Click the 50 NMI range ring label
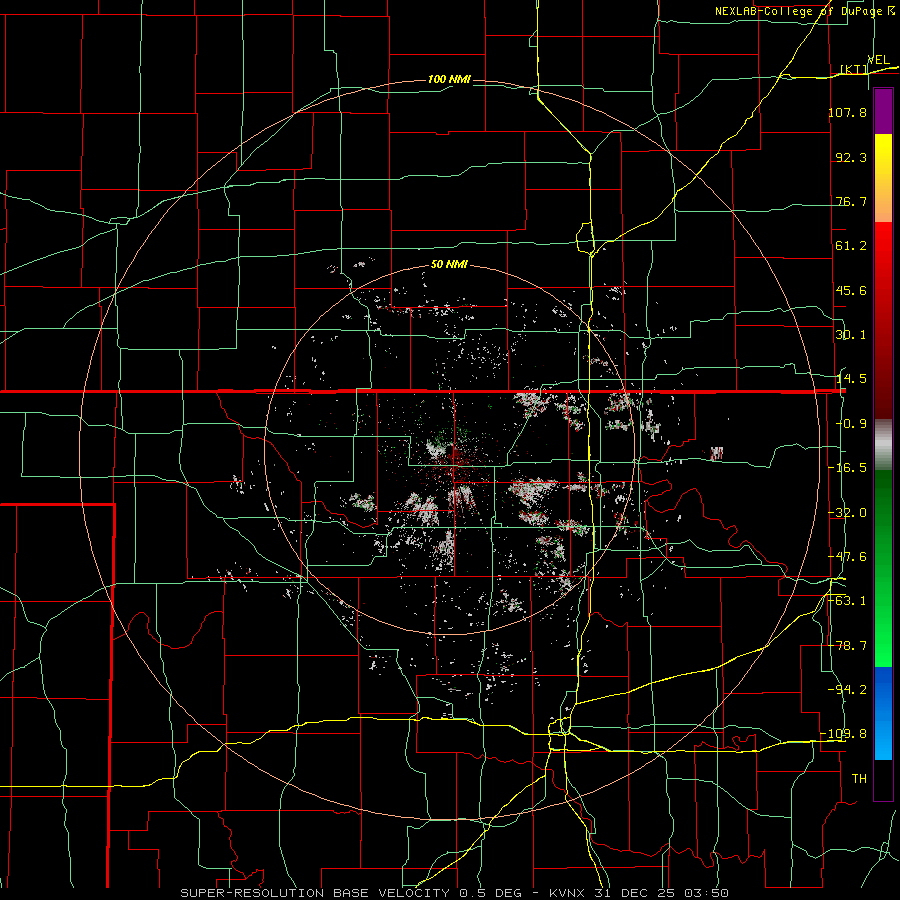The width and height of the screenshot is (900, 900). click(449, 265)
